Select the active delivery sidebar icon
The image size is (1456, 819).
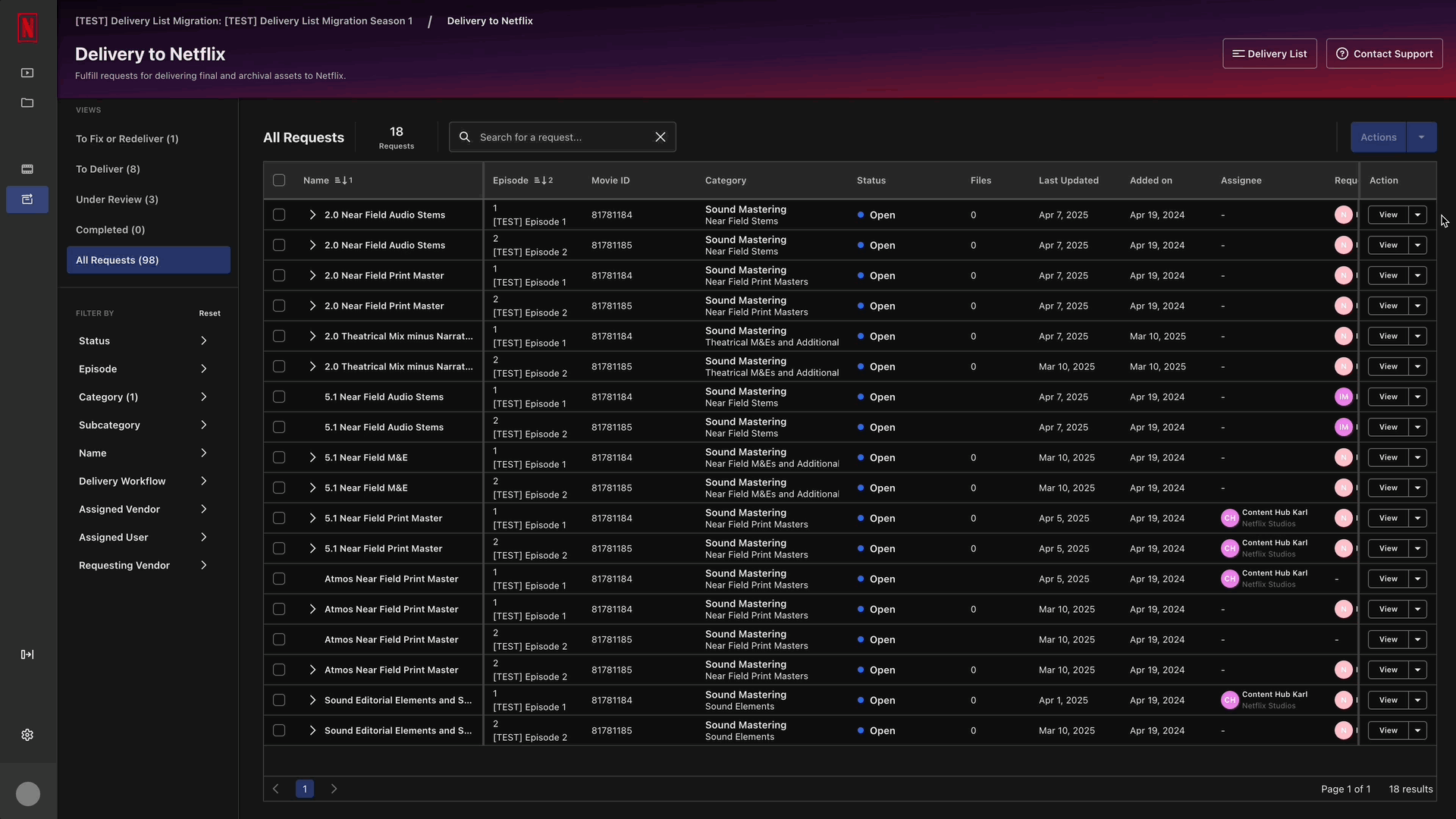(x=27, y=199)
